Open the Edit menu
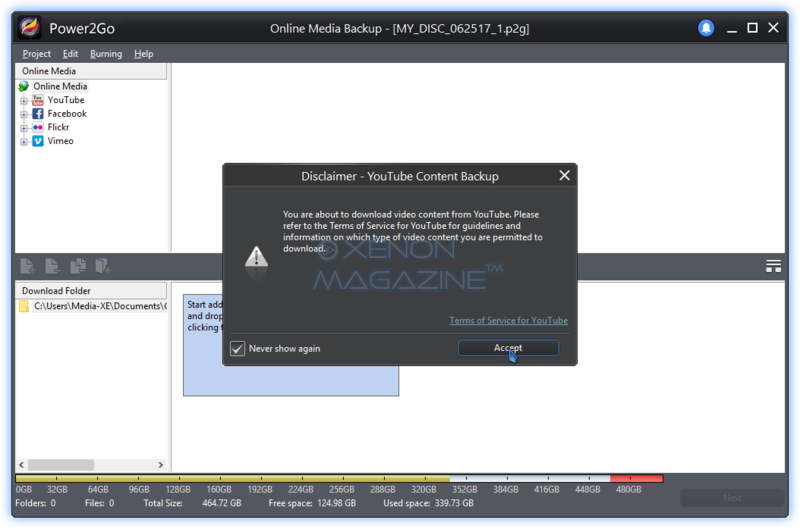Screen dimensions: 800x529 click(x=70, y=54)
